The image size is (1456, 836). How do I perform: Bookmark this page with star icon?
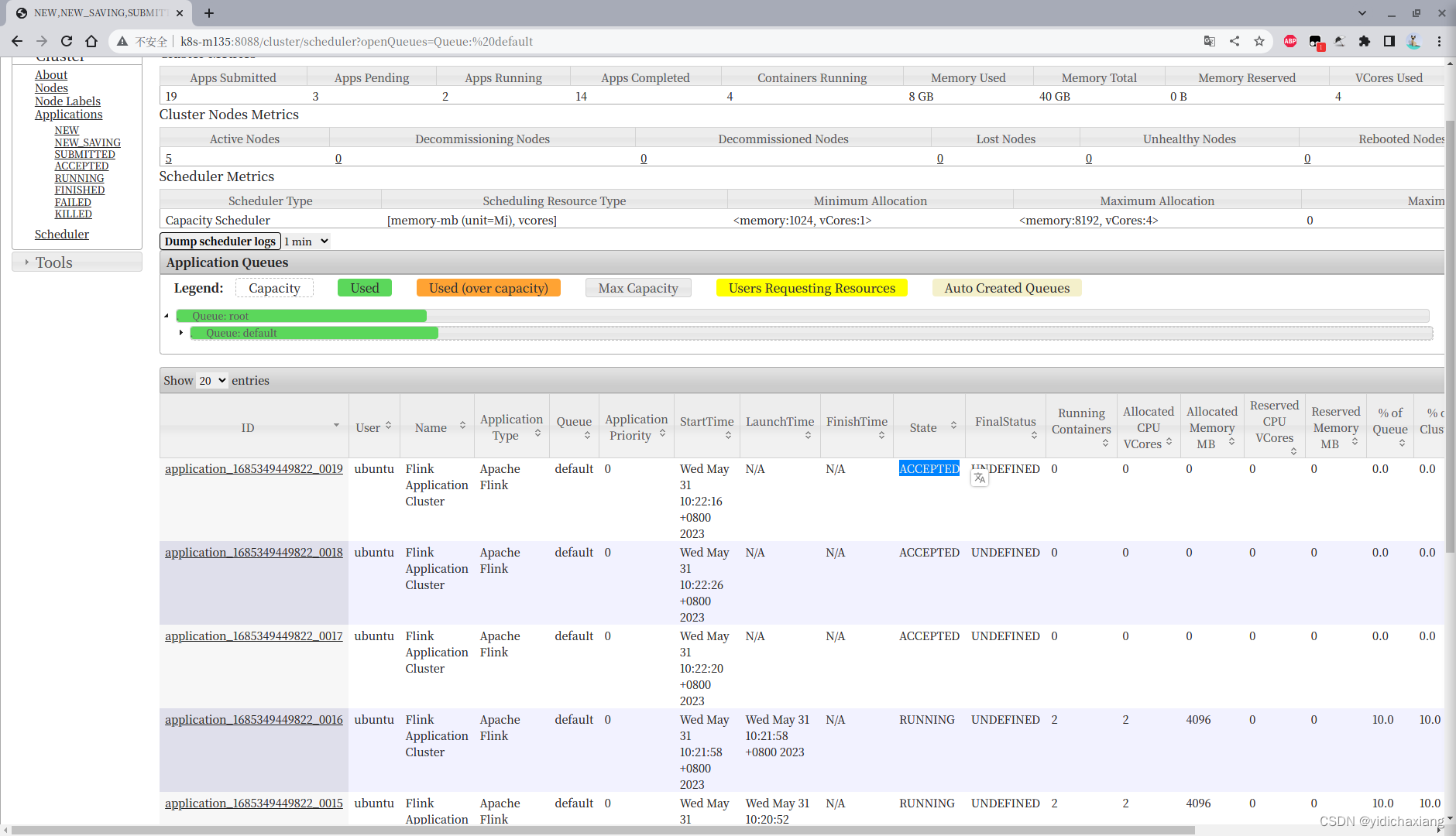pyautogui.click(x=1259, y=41)
